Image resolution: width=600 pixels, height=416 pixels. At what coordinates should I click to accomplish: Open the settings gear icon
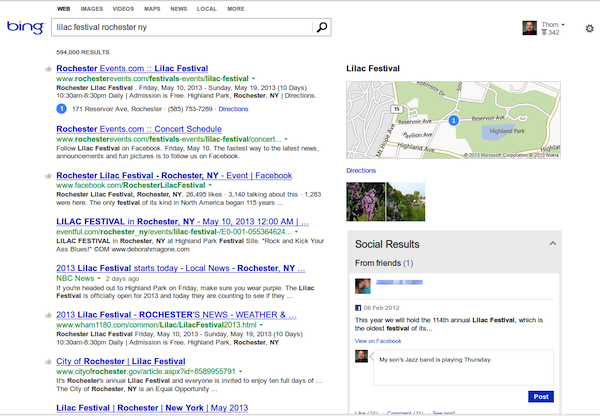(589, 28)
